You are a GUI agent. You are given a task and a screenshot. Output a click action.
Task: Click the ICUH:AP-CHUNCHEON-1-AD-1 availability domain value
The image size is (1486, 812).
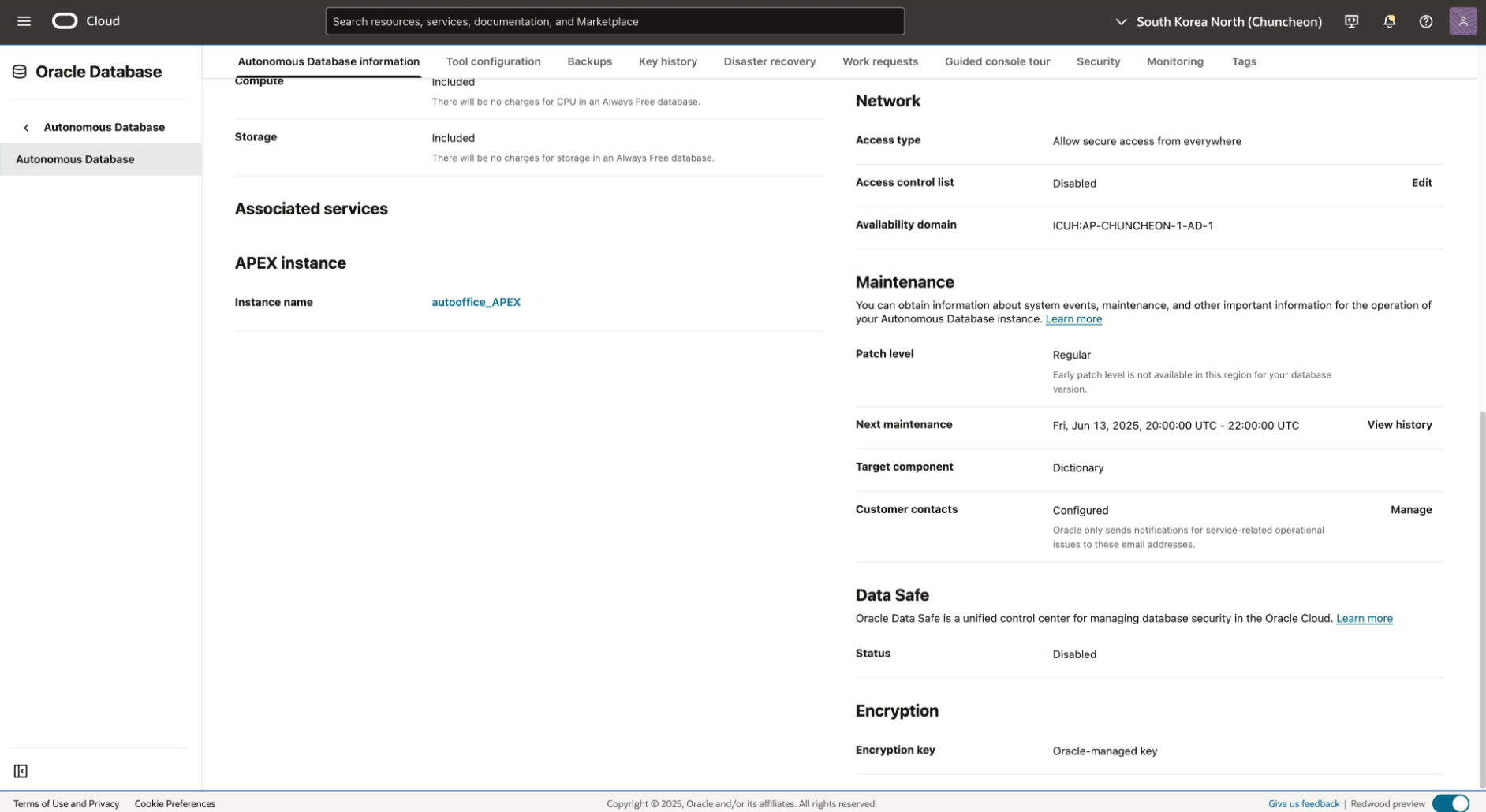[x=1133, y=225]
